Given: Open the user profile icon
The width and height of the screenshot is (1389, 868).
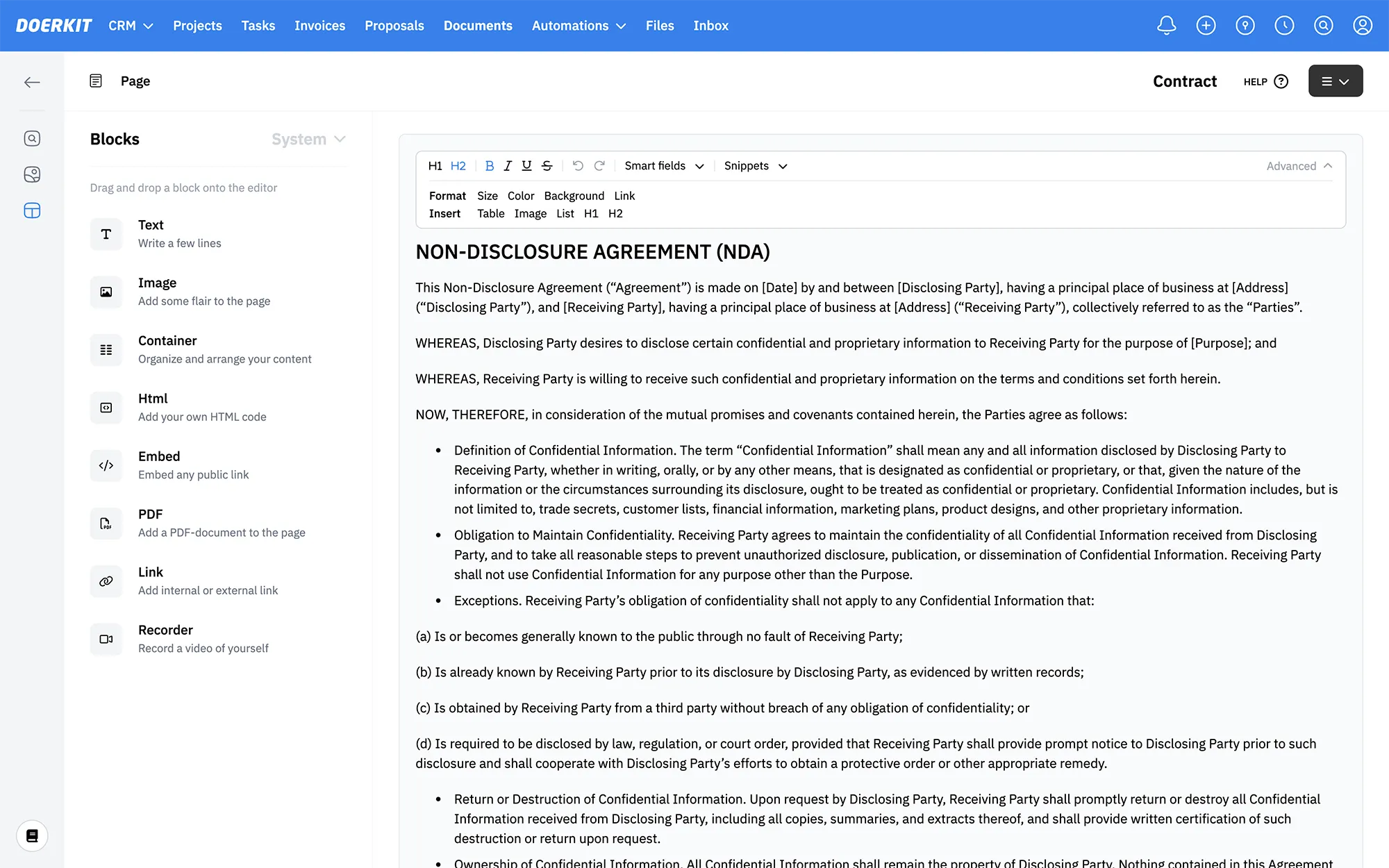Looking at the screenshot, I should point(1362,26).
